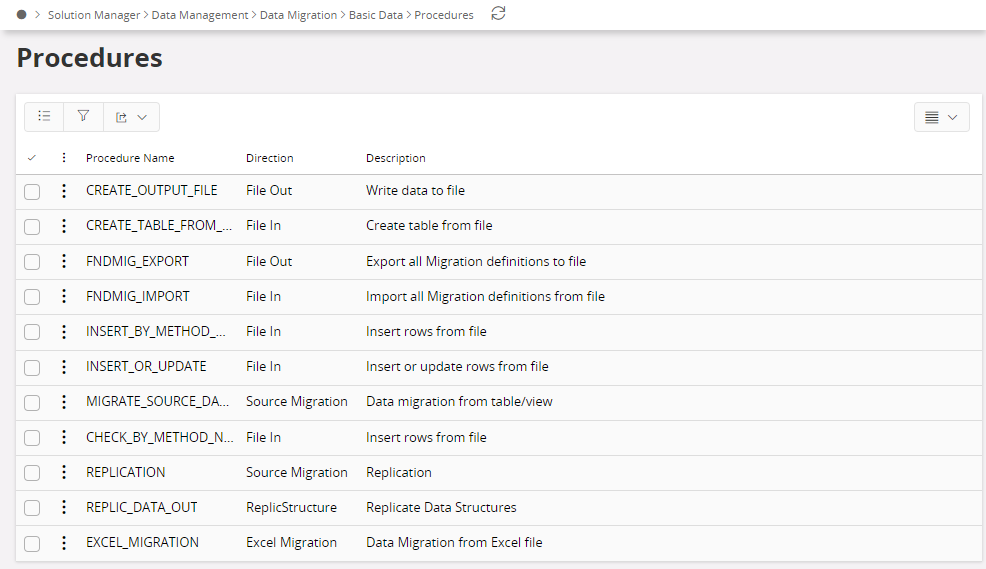Click the home dot icon in the breadcrumb

coord(21,14)
